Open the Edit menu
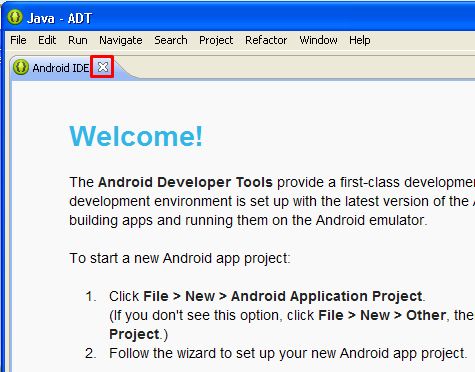The image size is (475, 372). click(x=47, y=40)
